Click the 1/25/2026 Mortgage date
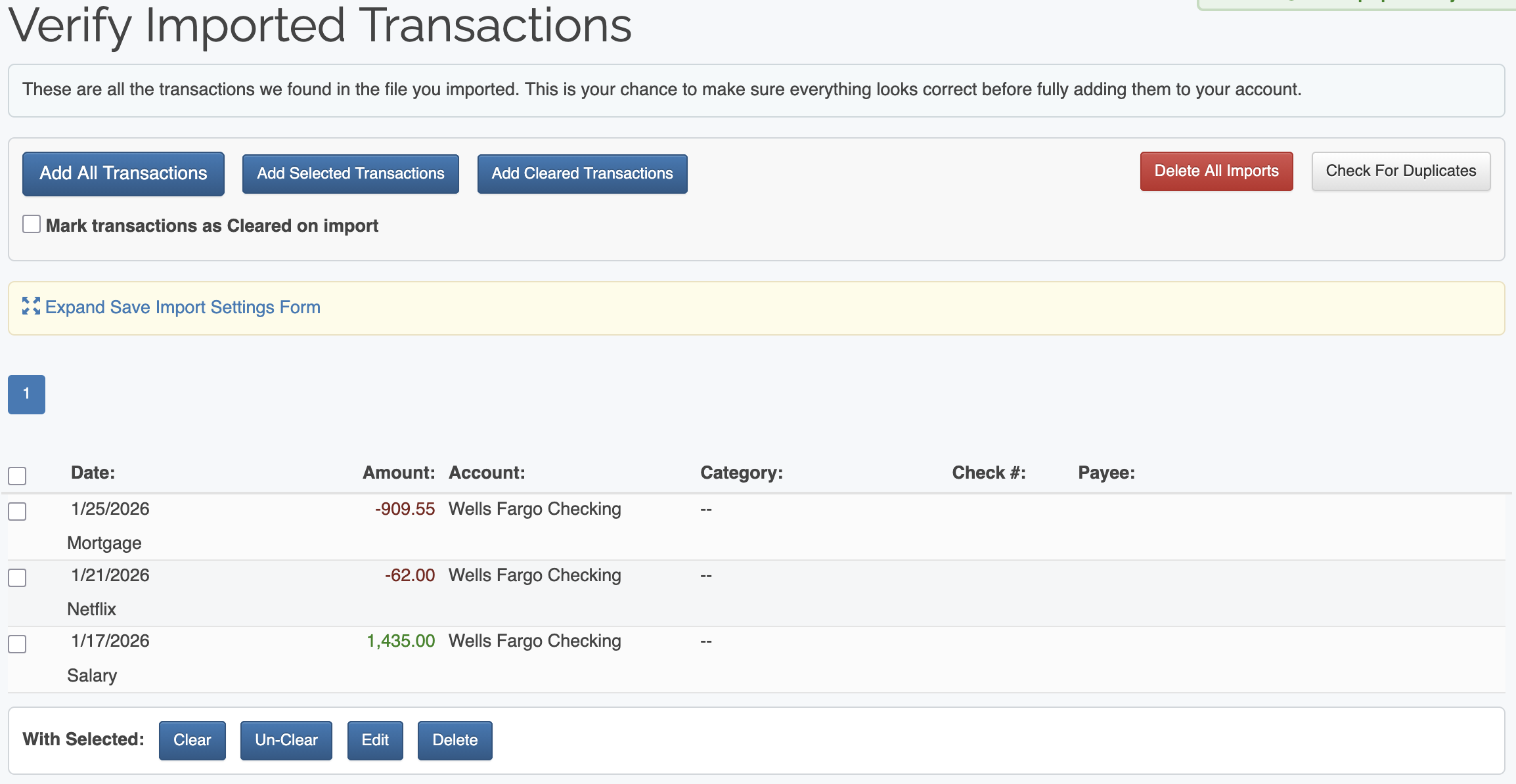This screenshot has height=784, width=1516. click(x=110, y=509)
